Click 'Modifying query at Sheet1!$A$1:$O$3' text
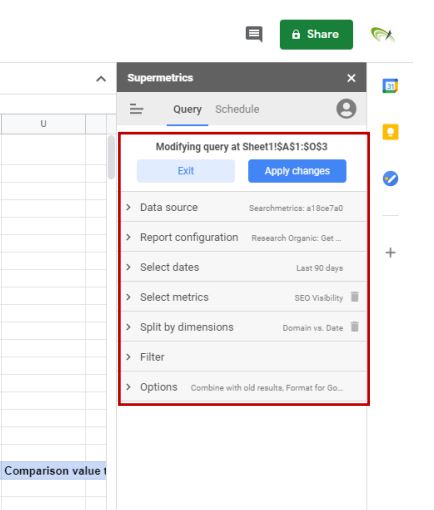 pos(241,147)
